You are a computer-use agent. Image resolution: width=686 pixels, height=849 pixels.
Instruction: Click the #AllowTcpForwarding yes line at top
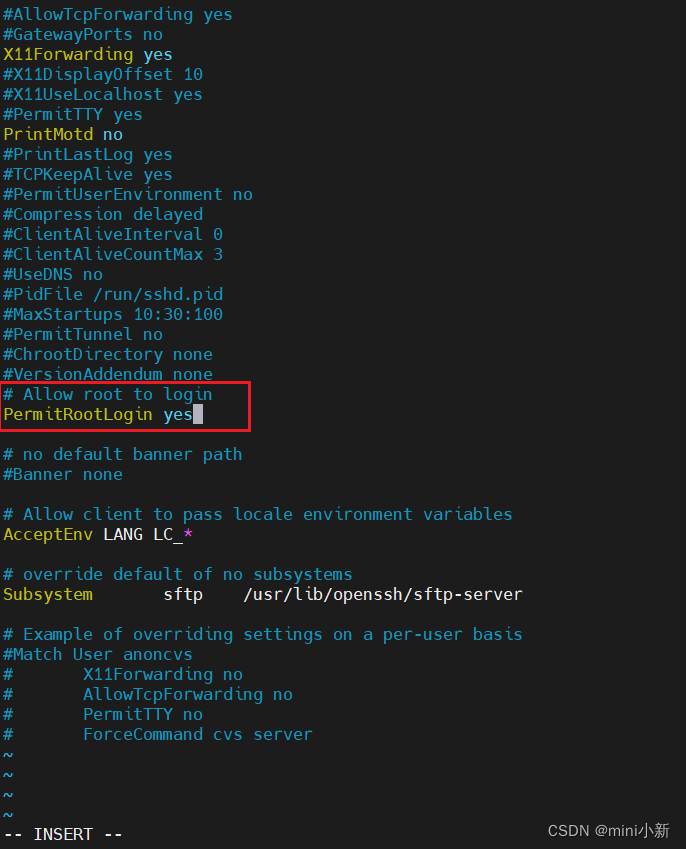(117, 15)
